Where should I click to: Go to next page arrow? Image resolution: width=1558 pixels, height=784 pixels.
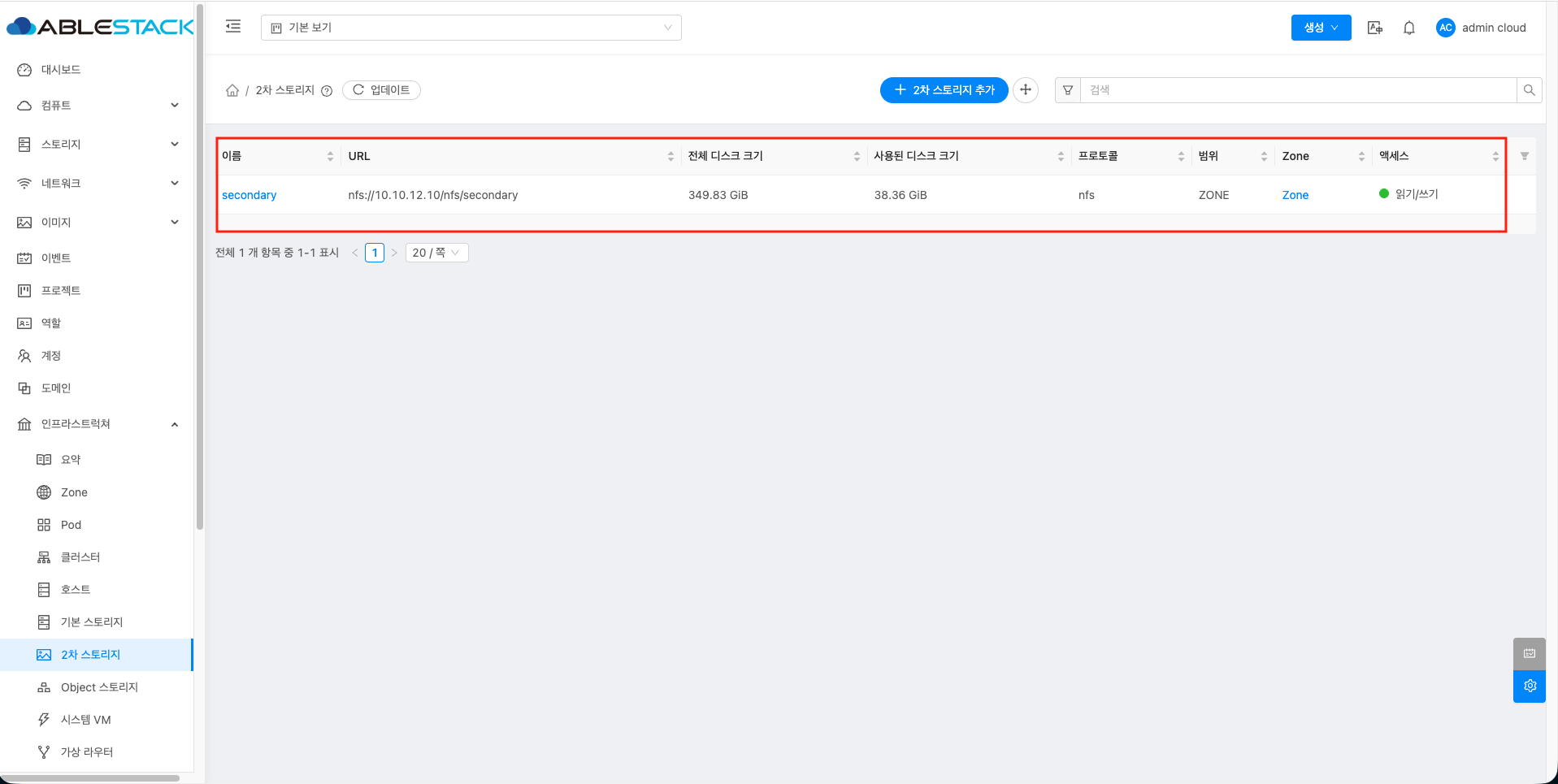point(394,253)
